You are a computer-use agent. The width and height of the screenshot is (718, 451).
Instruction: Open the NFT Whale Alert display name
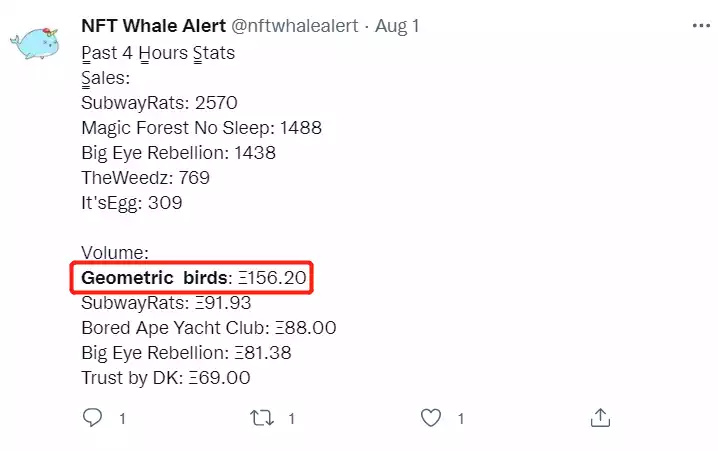click(x=152, y=24)
